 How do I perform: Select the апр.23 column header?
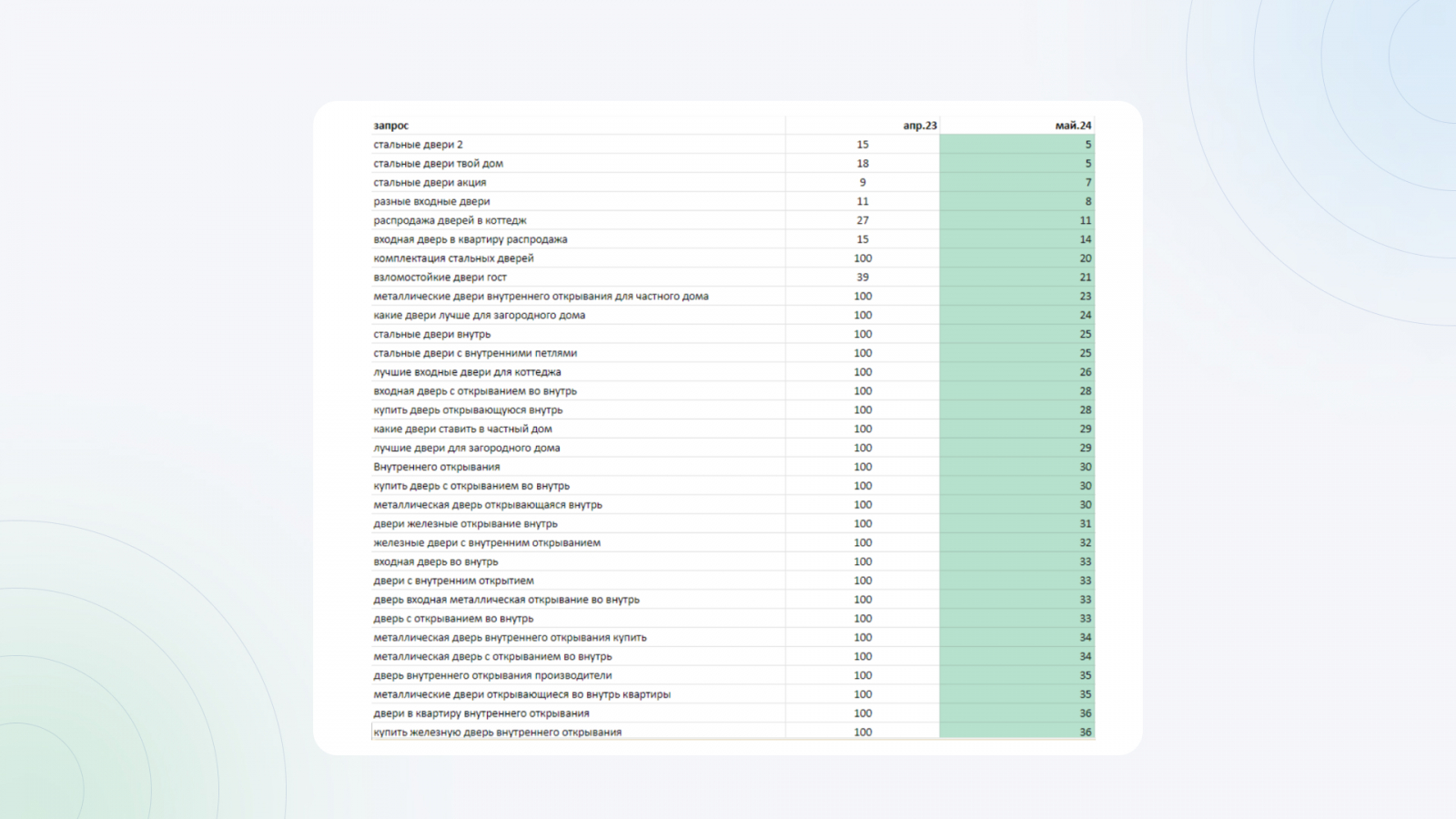(863, 126)
